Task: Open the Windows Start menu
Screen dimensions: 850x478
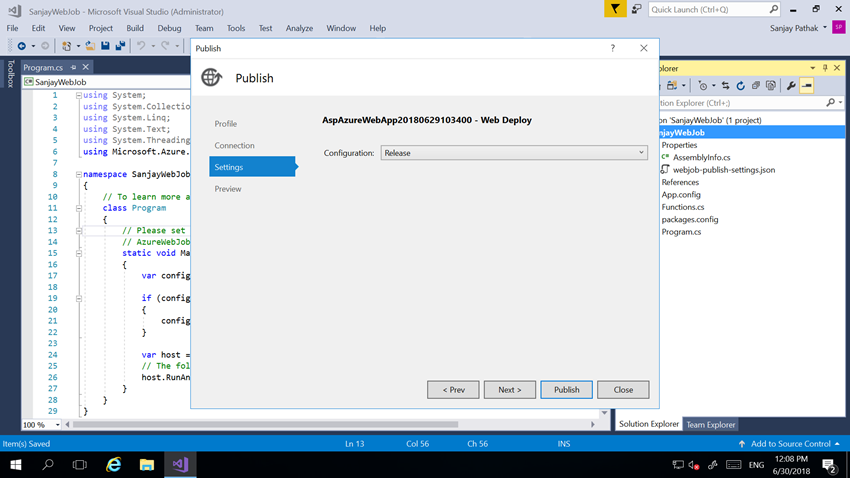Action: pyautogui.click(x=16, y=464)
